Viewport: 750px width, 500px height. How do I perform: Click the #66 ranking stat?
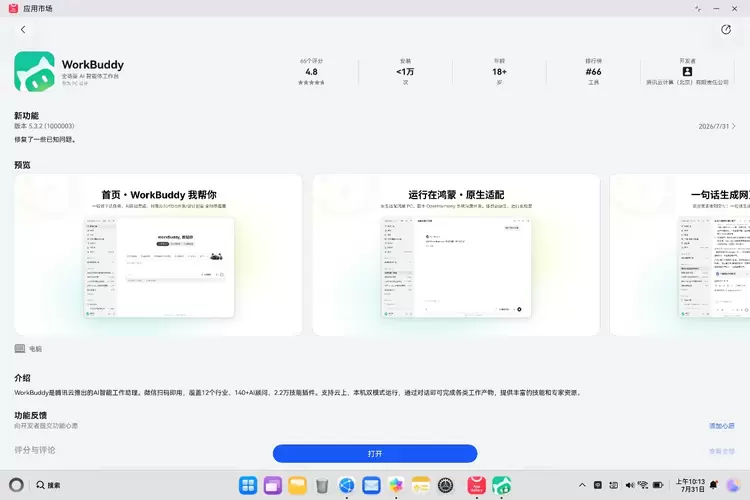(x=594, y=72)
